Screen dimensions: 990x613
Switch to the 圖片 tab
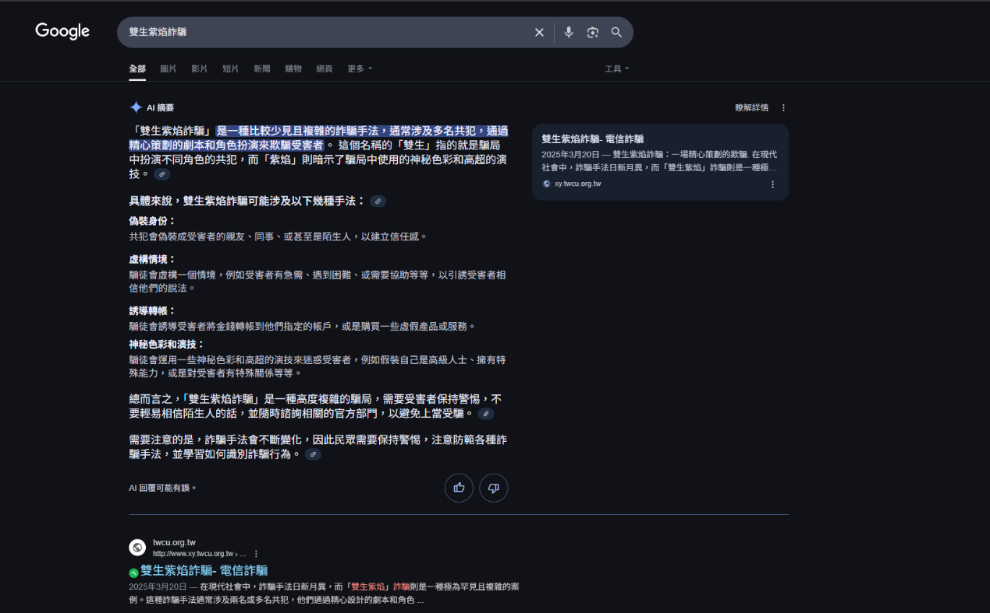(x=168, y=68)
